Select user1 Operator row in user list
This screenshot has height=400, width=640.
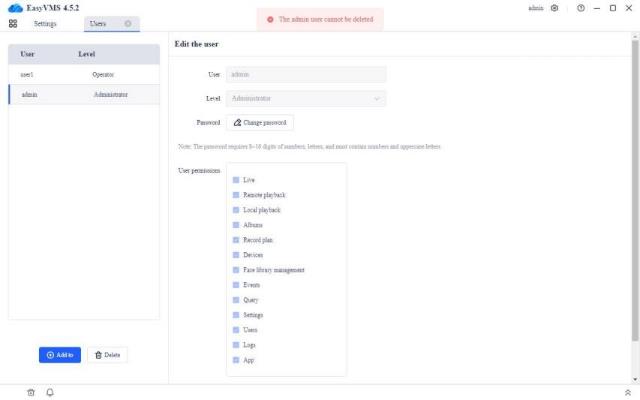point(83,74)
